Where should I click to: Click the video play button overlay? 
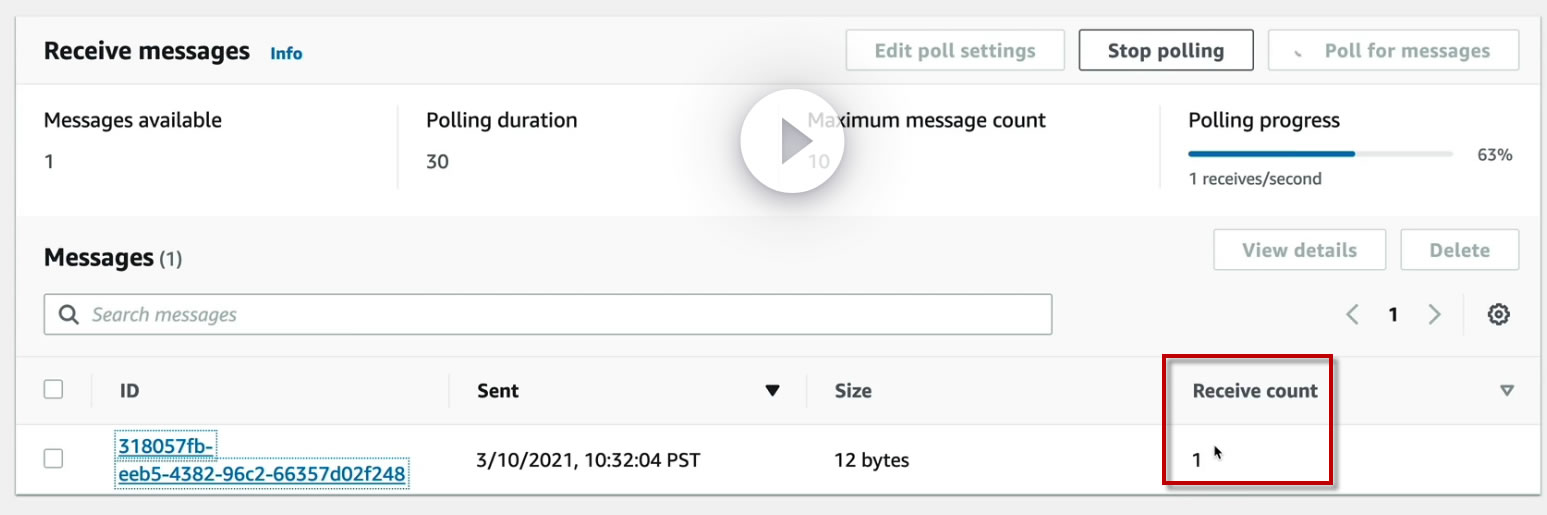(x=792, y=141)
